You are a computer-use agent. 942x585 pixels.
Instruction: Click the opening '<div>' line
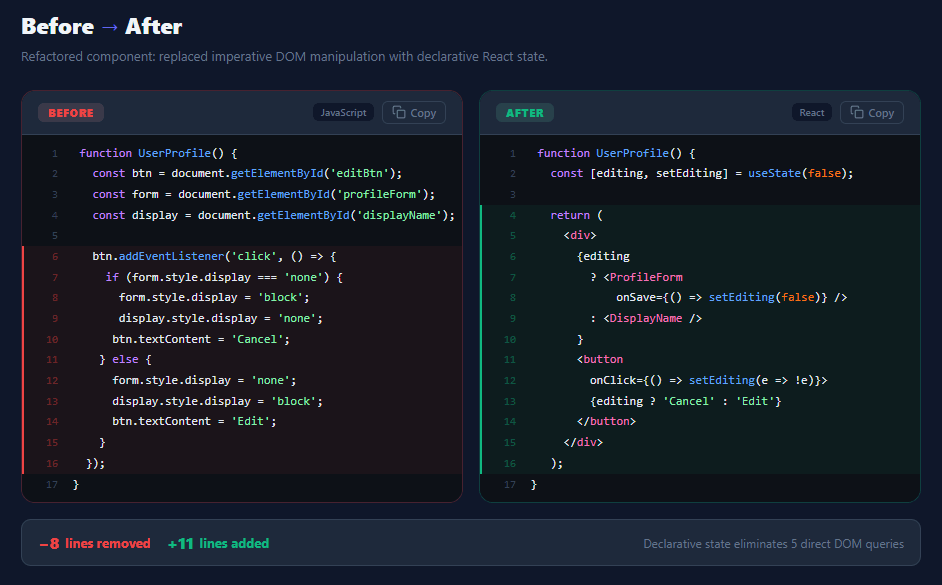700,235
